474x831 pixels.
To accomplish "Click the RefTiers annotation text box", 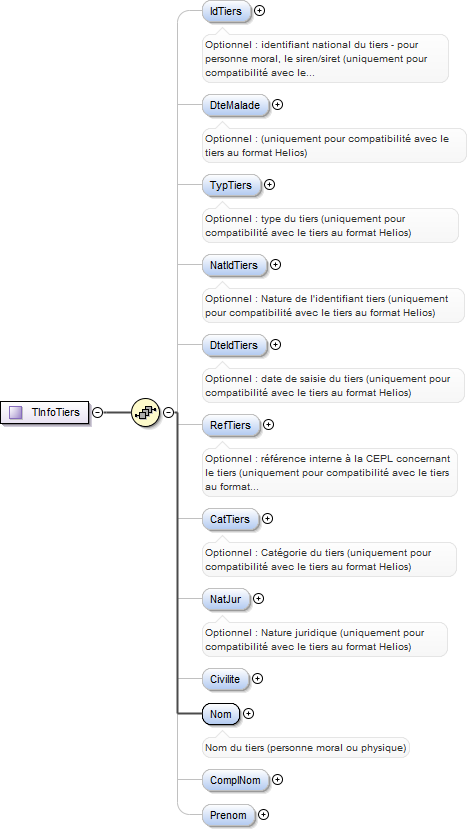I will 330,473.
